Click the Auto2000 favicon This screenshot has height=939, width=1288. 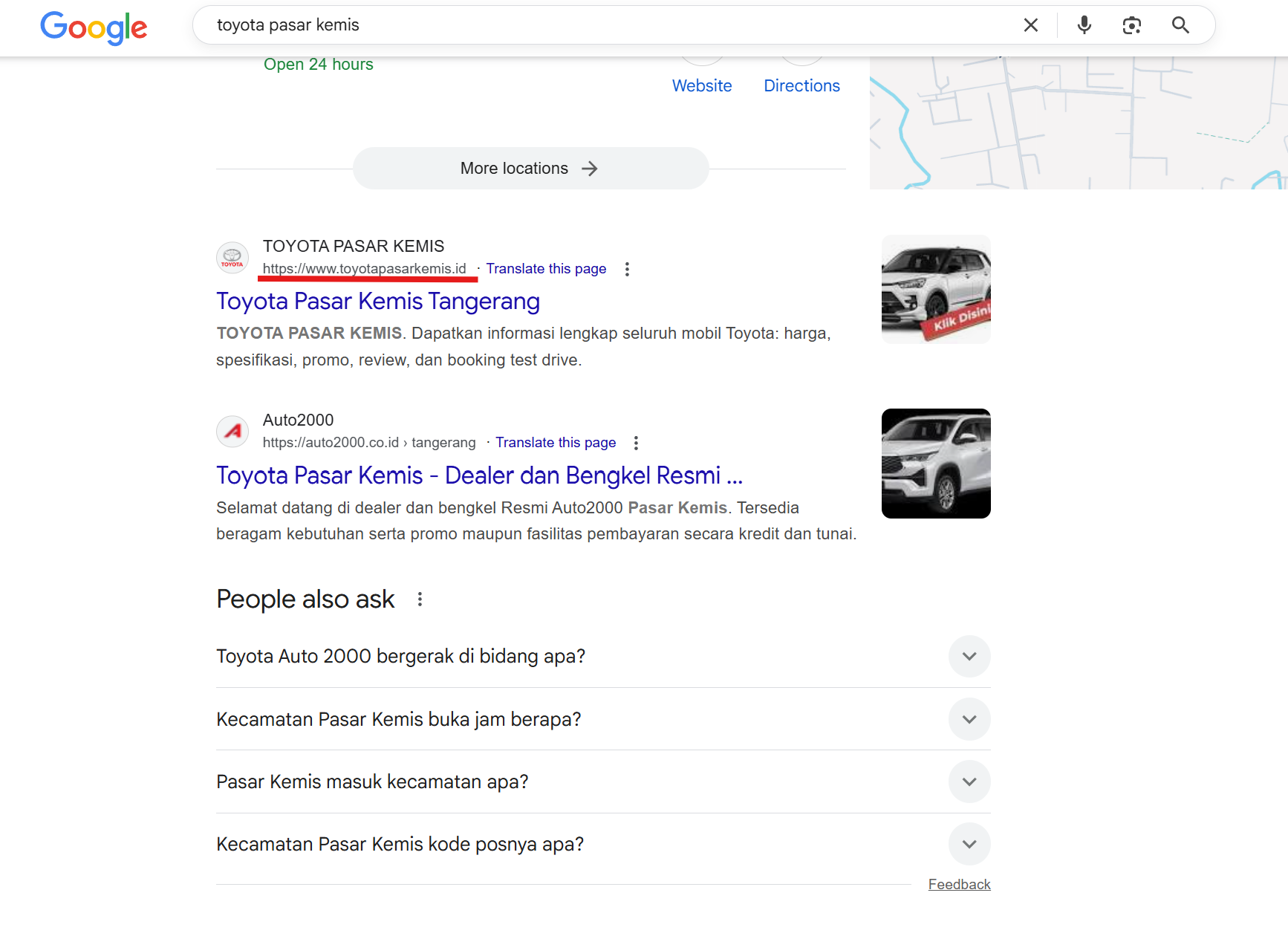click(x=232, y=431)
